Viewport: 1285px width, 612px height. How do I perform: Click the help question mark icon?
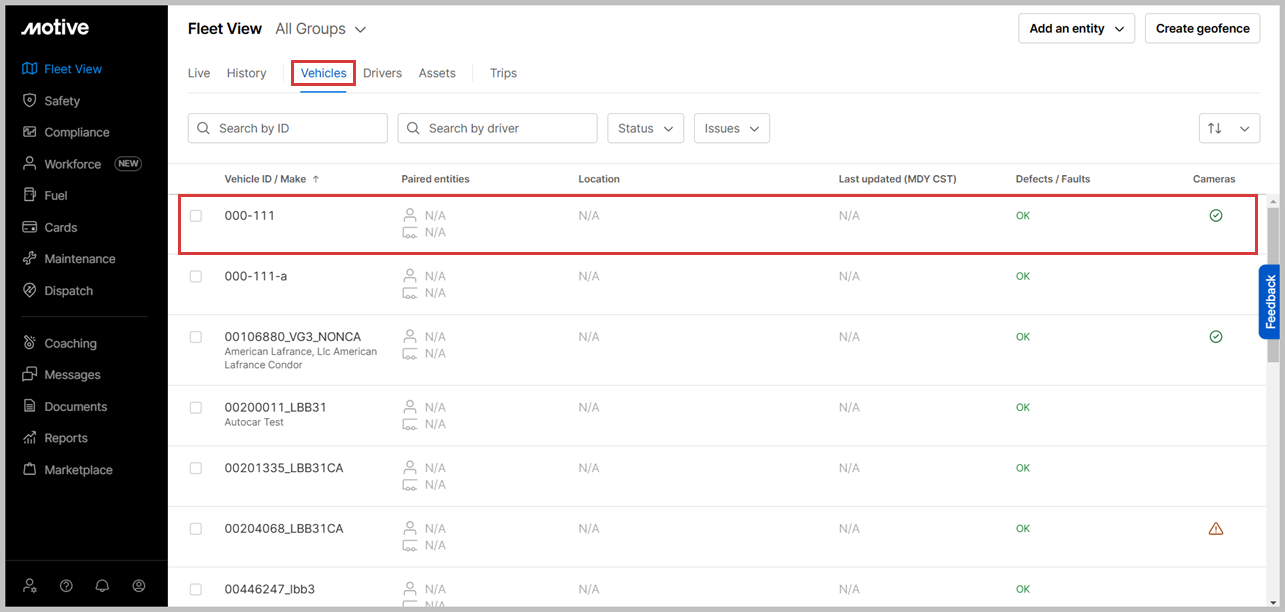coord(66,586)
